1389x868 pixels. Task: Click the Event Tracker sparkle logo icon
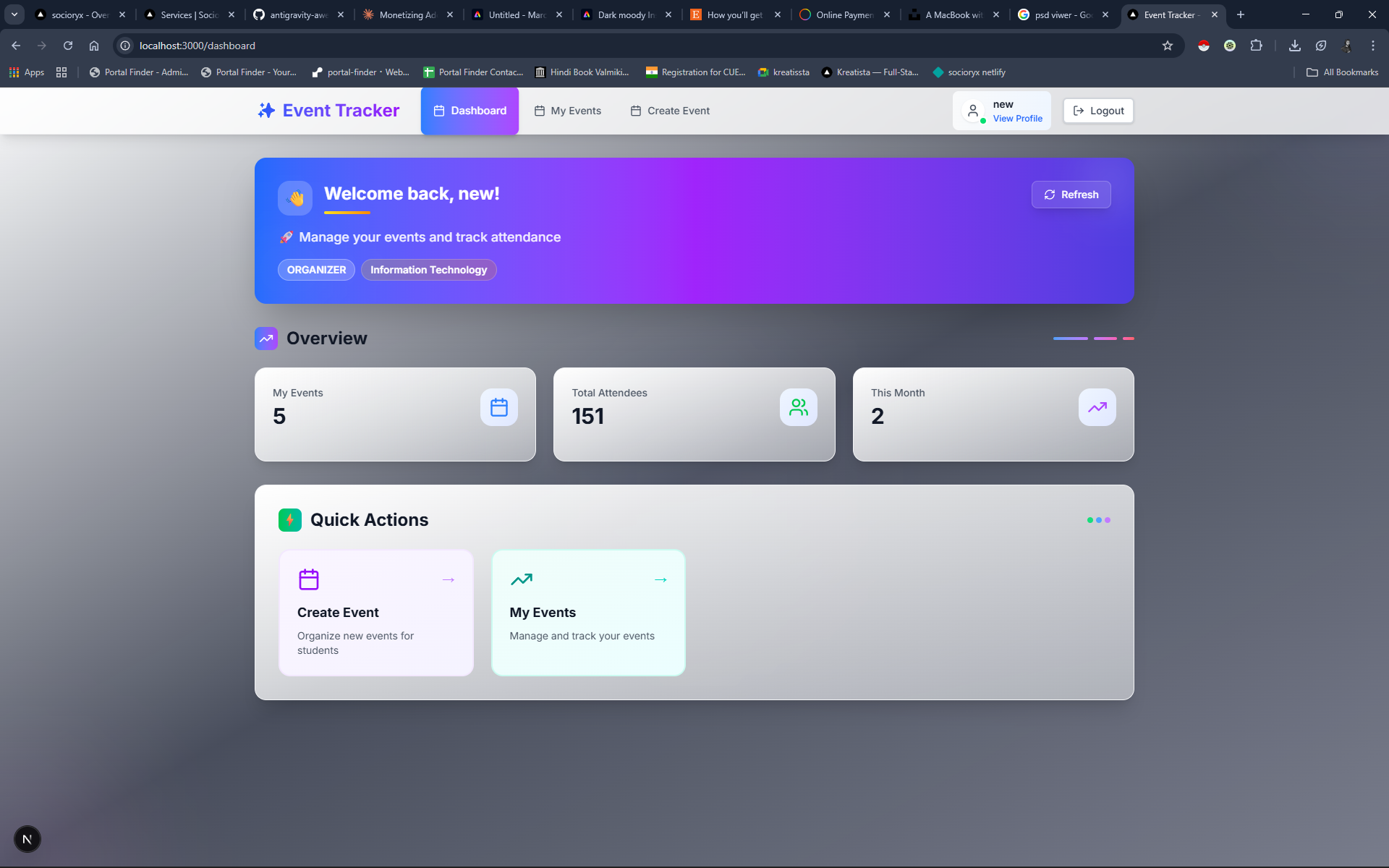266,111
